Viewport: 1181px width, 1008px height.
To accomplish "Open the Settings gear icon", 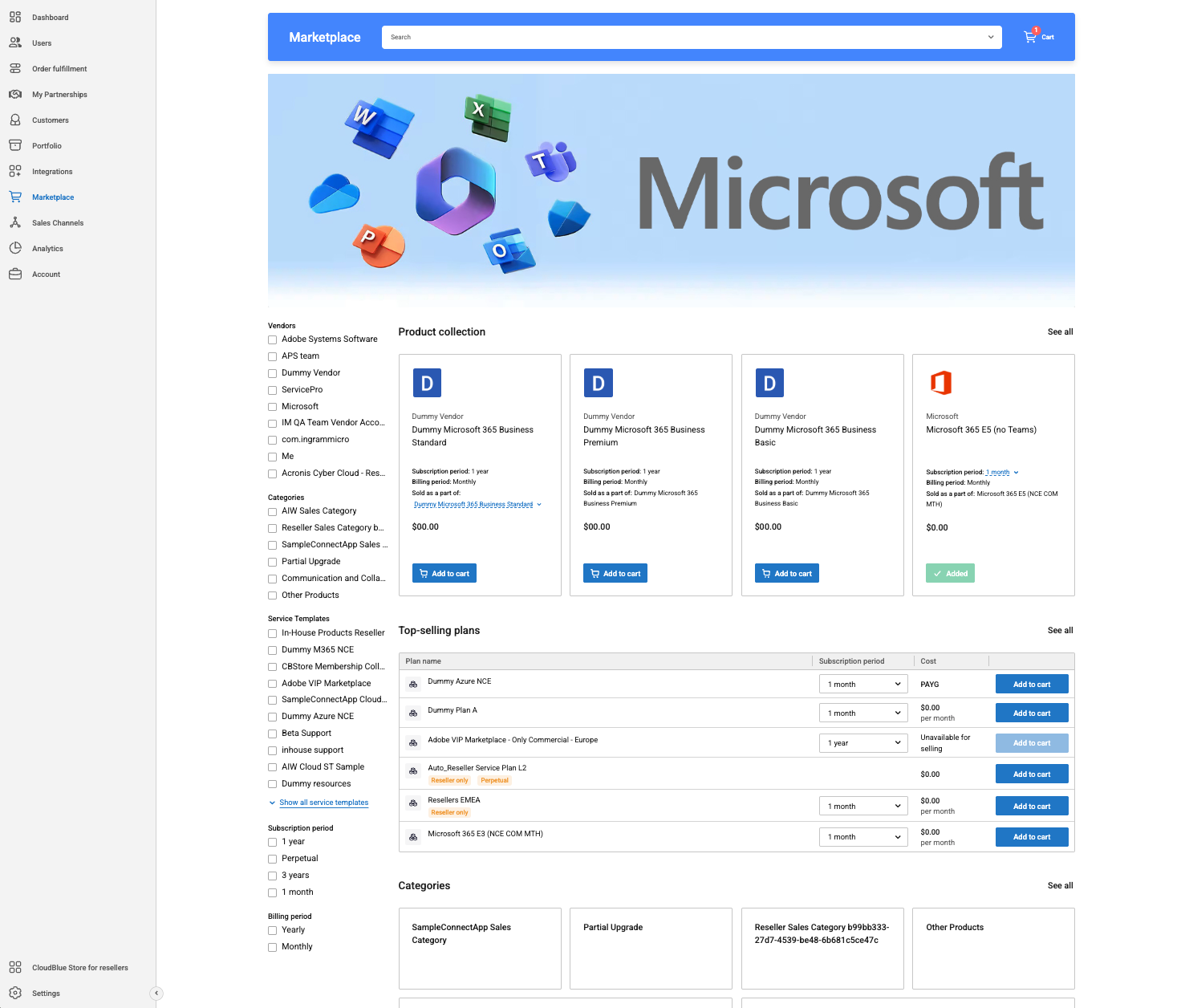I will coord(15,993).
